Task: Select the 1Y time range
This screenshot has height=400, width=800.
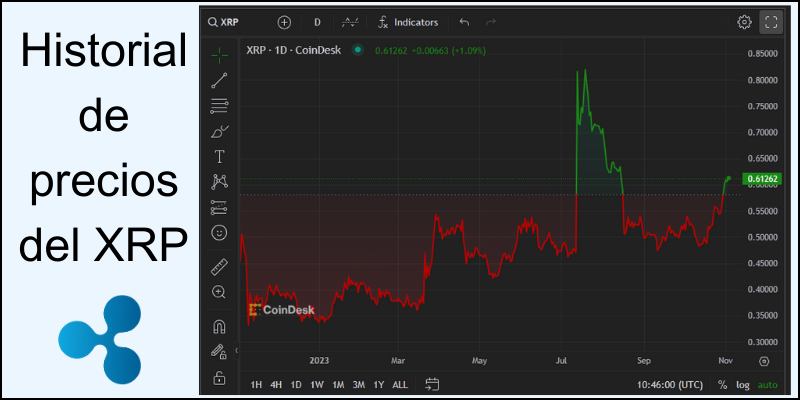Action: click(379, 385)
